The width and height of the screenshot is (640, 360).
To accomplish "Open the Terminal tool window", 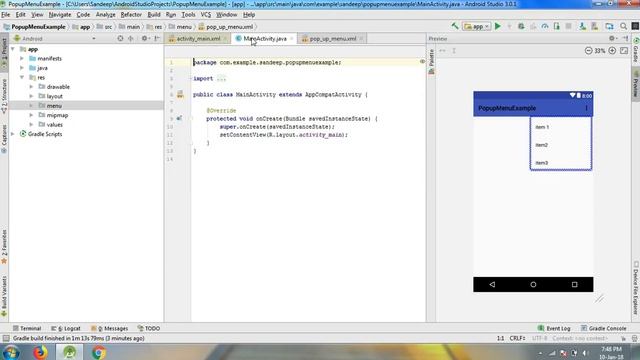I will (27, 328).
